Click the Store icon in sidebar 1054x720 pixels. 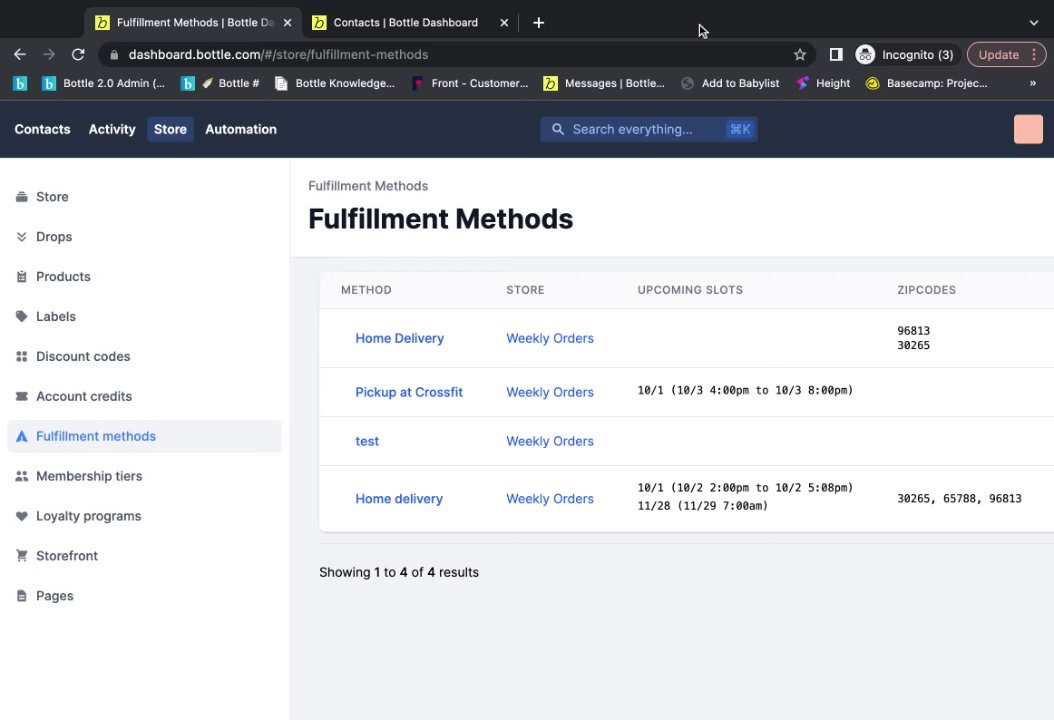22,197
